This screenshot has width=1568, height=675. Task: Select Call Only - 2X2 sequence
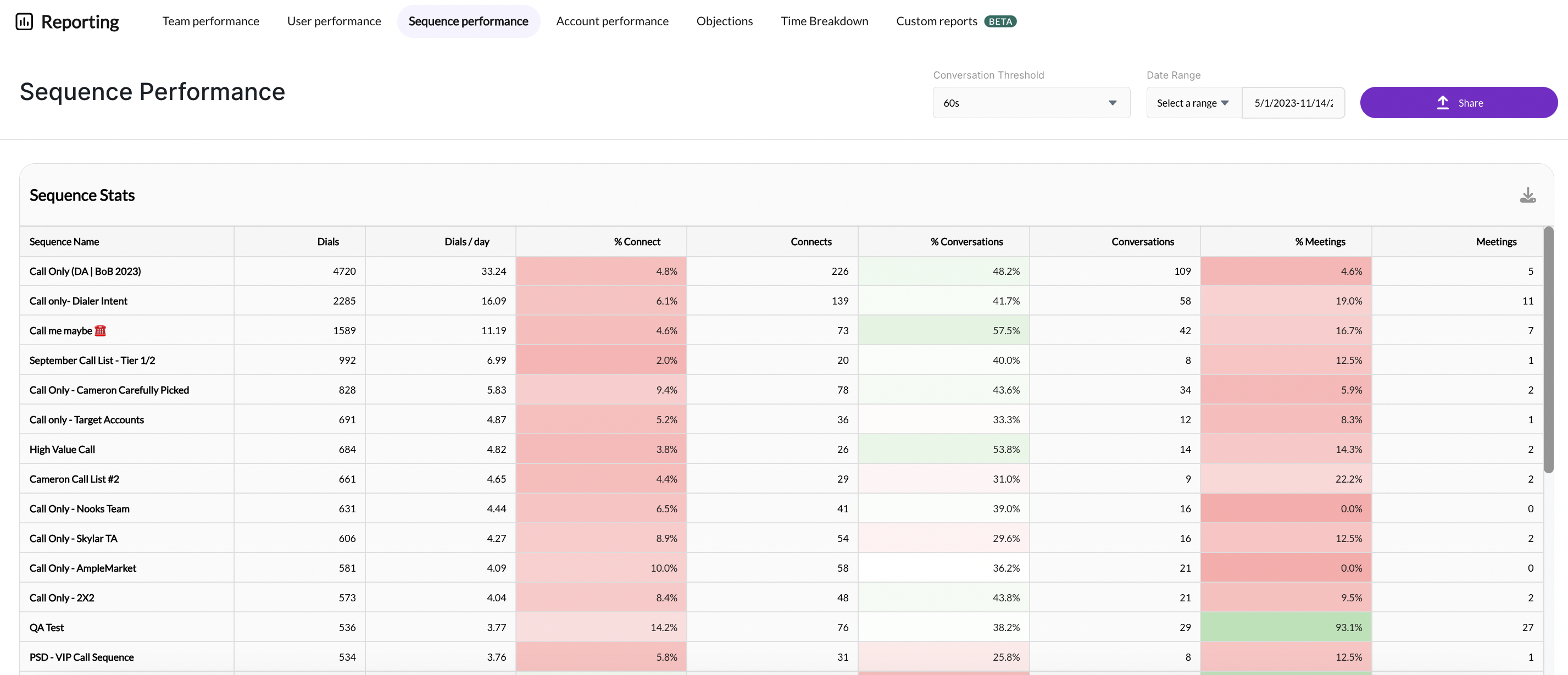(62, 598)
